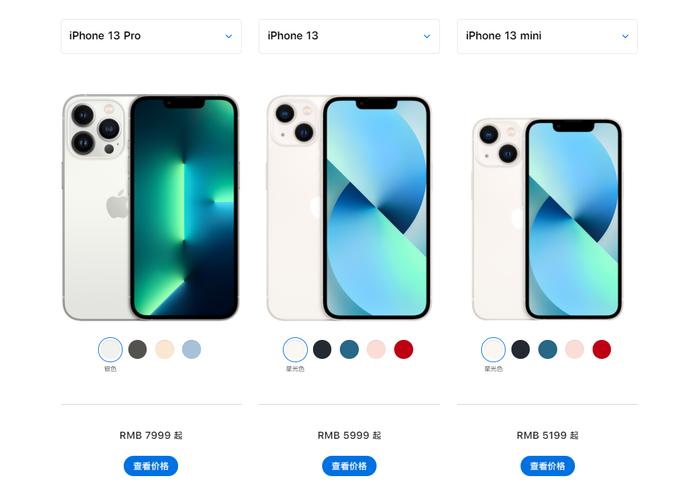Select red color for iPhone 13
Viewport: 700px width, 486px height.
coord(404,349)
